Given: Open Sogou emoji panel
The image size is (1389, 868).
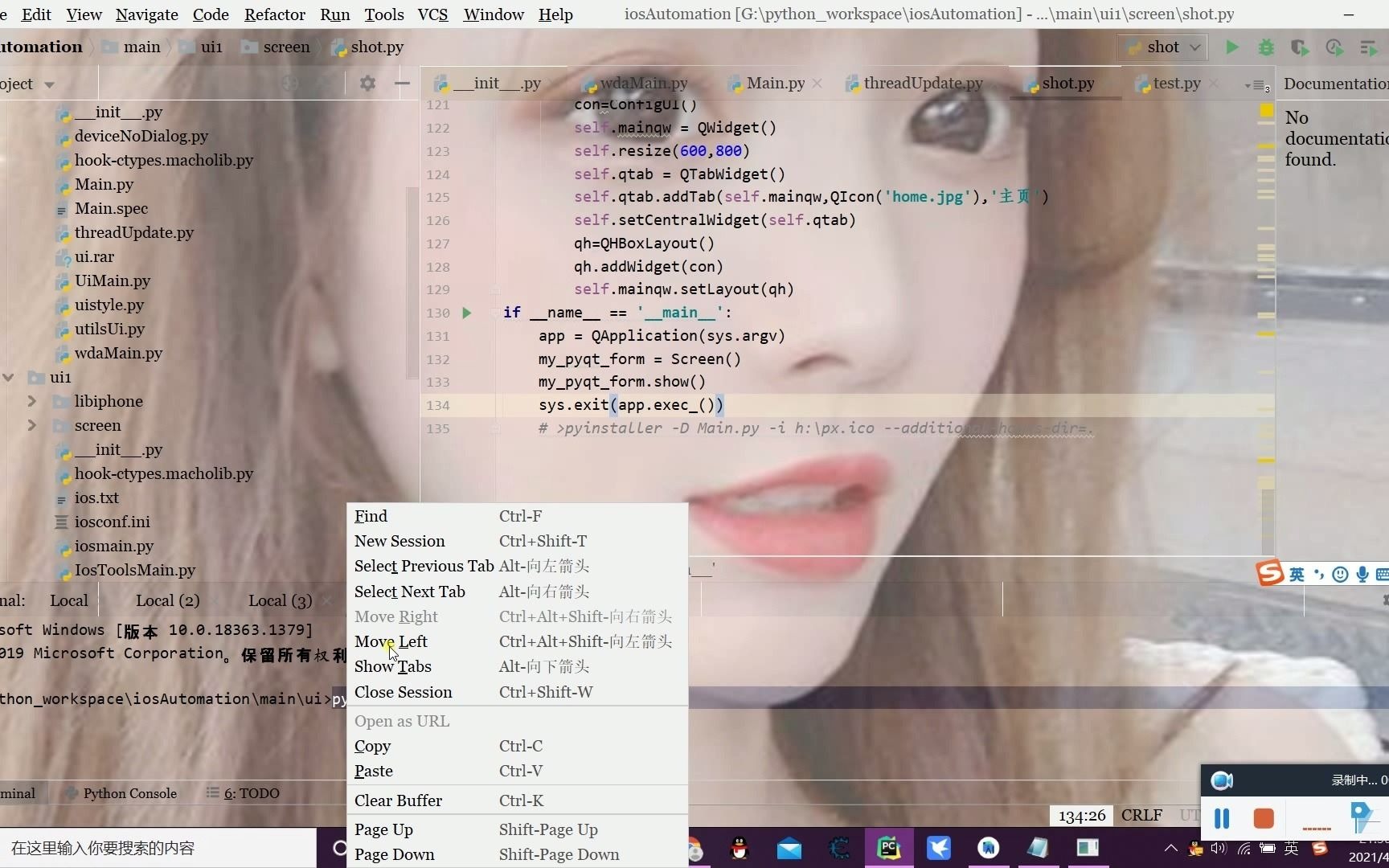Looking at the screenshot, I should [1340, 574].
